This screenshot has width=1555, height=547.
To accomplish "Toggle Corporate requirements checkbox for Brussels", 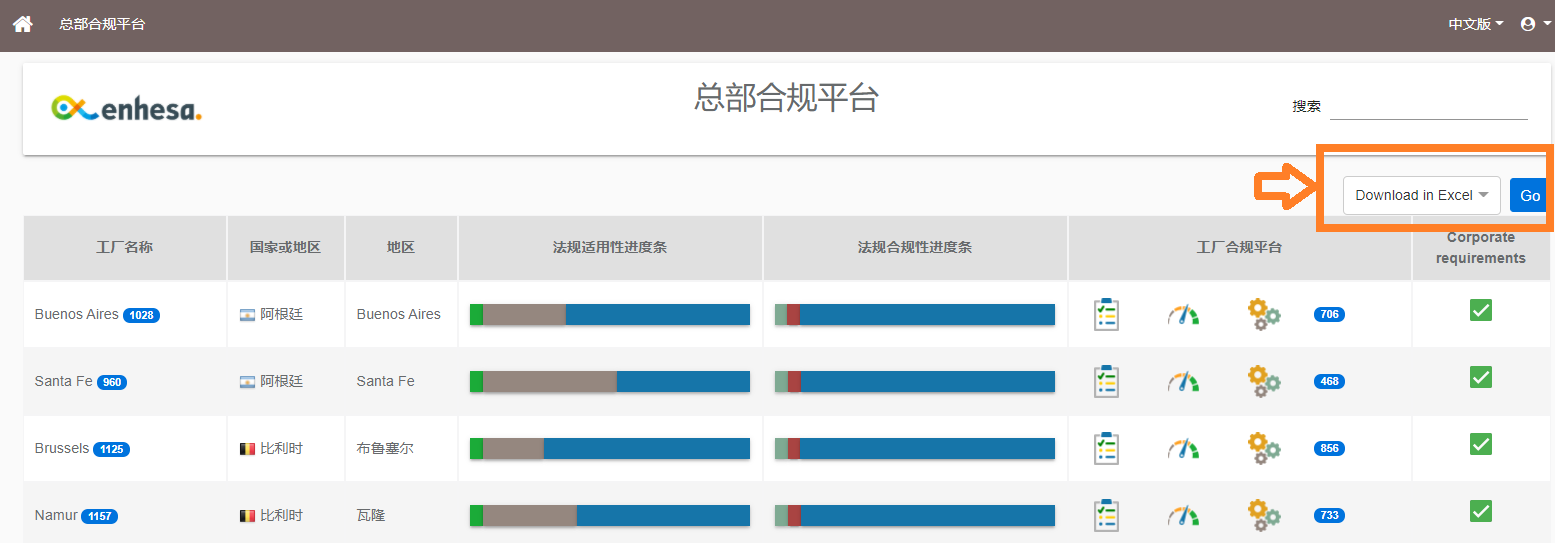I will point(1481,444).
